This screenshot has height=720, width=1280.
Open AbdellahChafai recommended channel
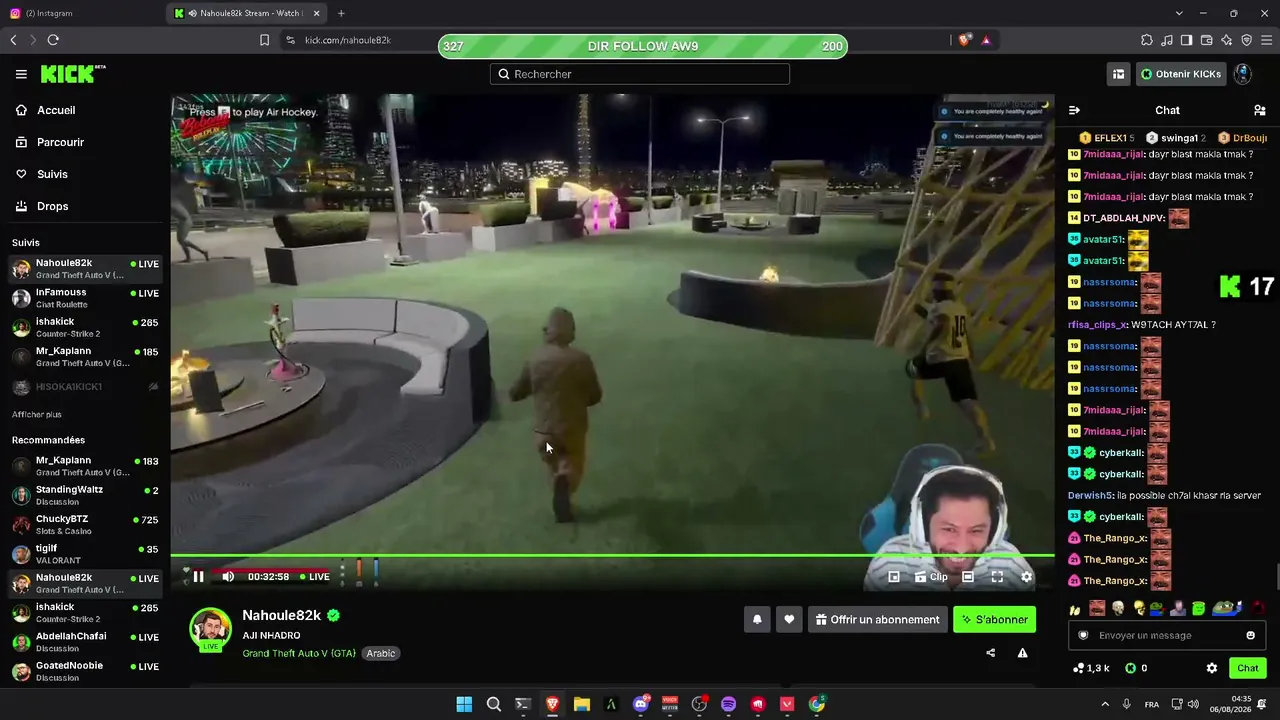[85, 641]
